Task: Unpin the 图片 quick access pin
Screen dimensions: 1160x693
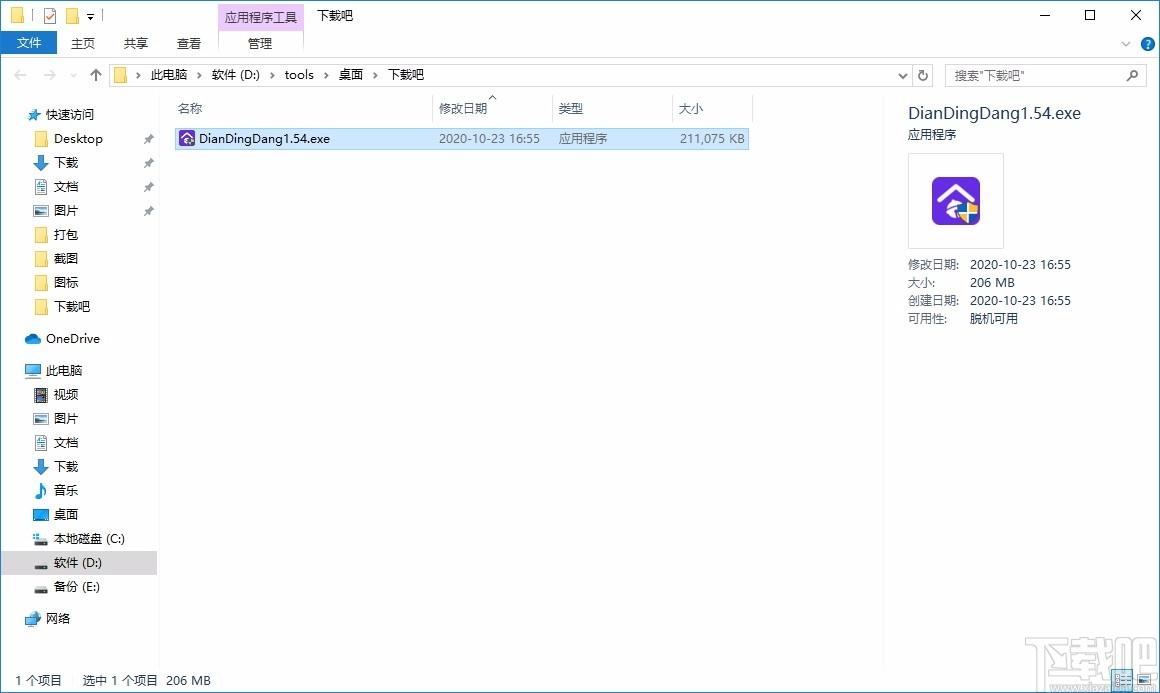Action: (149, 211)
